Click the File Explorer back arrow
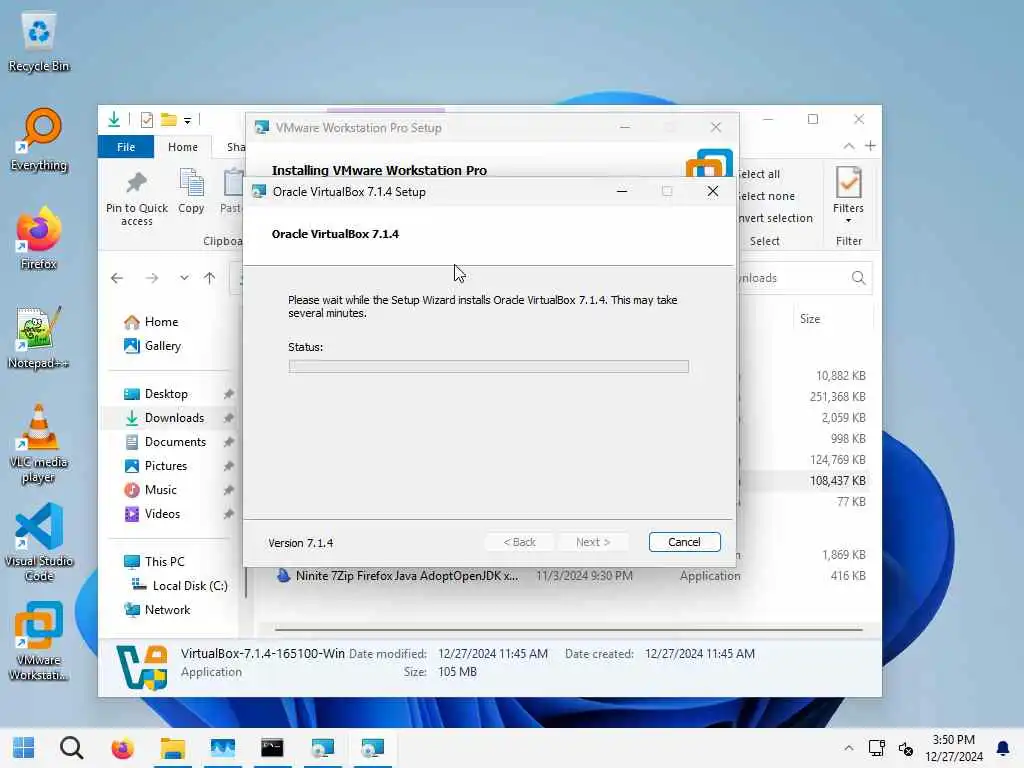The height and width of the screenshot is (768, 1024). coord(117,278)
